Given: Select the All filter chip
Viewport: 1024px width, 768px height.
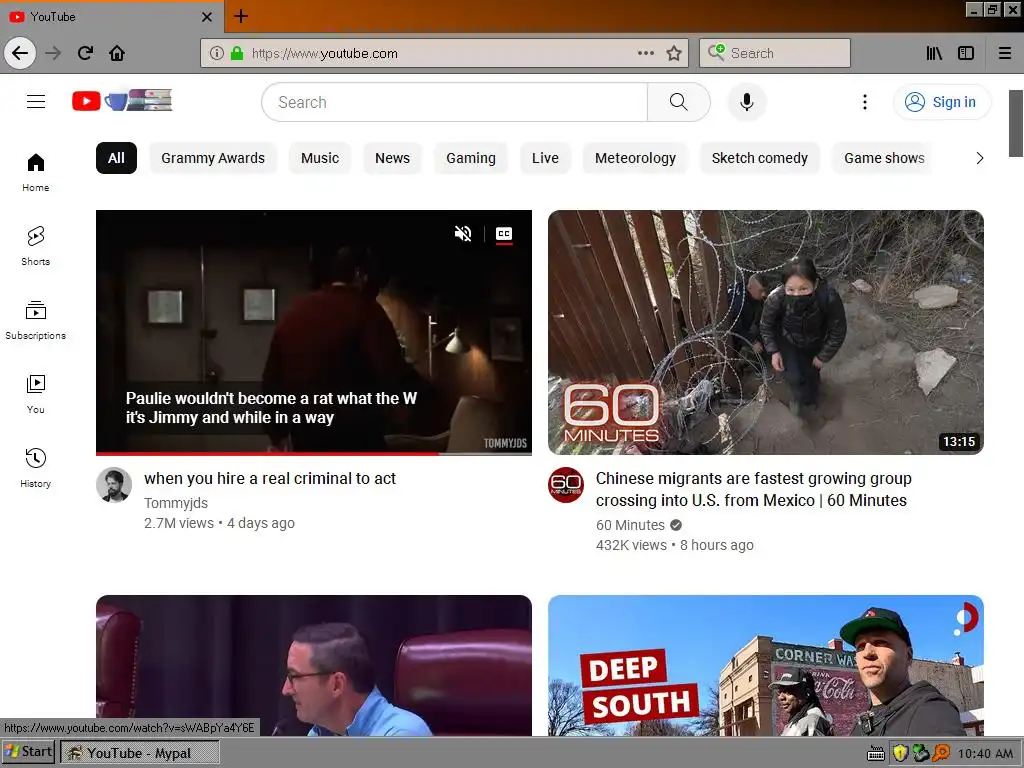Looking at the screenshot, I should (116, 158).
